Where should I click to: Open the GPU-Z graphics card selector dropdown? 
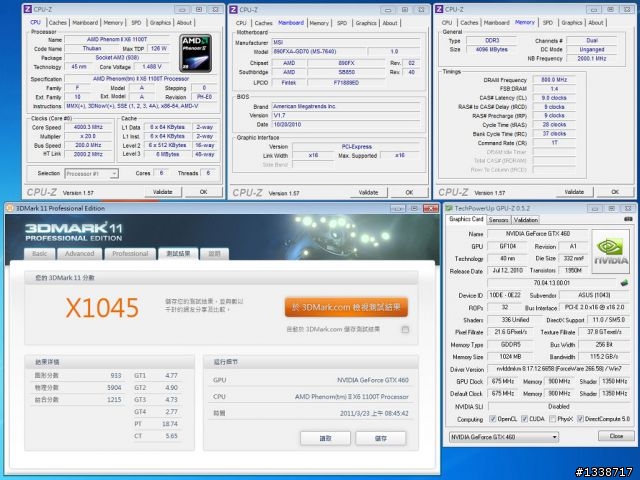tap(504, 437)
